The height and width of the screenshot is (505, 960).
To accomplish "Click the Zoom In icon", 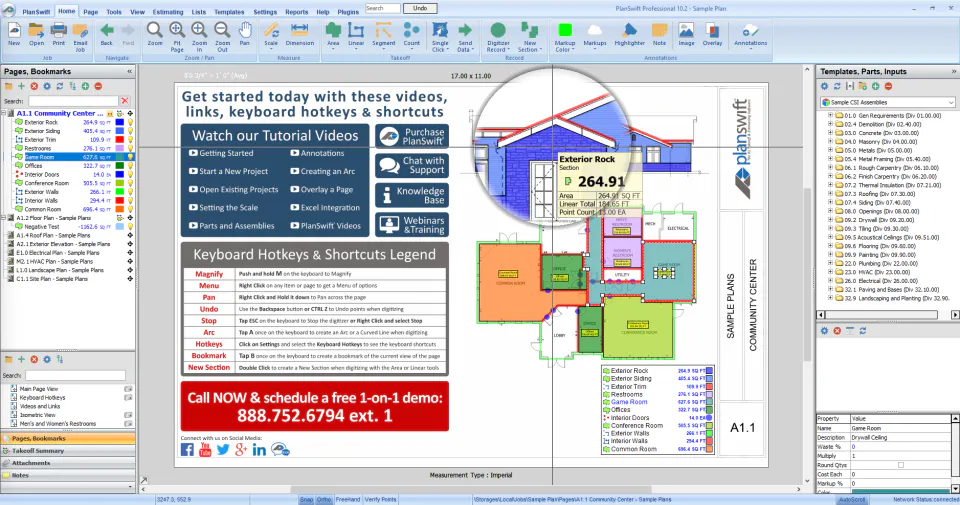I will [x=199, y=37].
